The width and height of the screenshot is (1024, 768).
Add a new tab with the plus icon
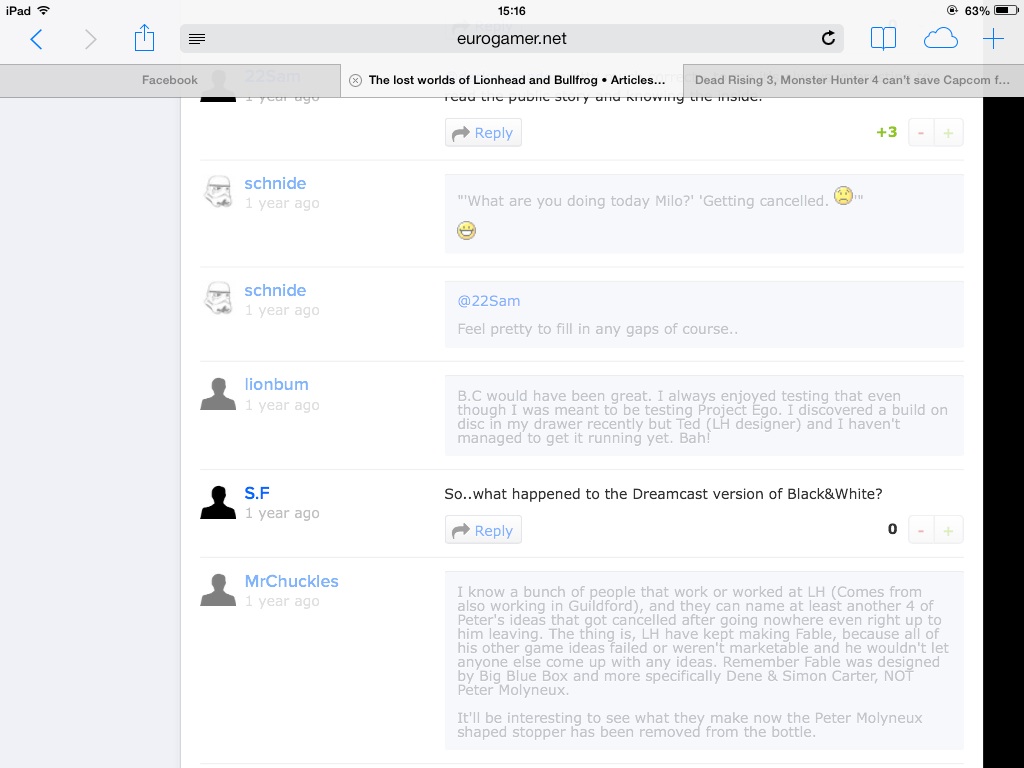(993, 39)
